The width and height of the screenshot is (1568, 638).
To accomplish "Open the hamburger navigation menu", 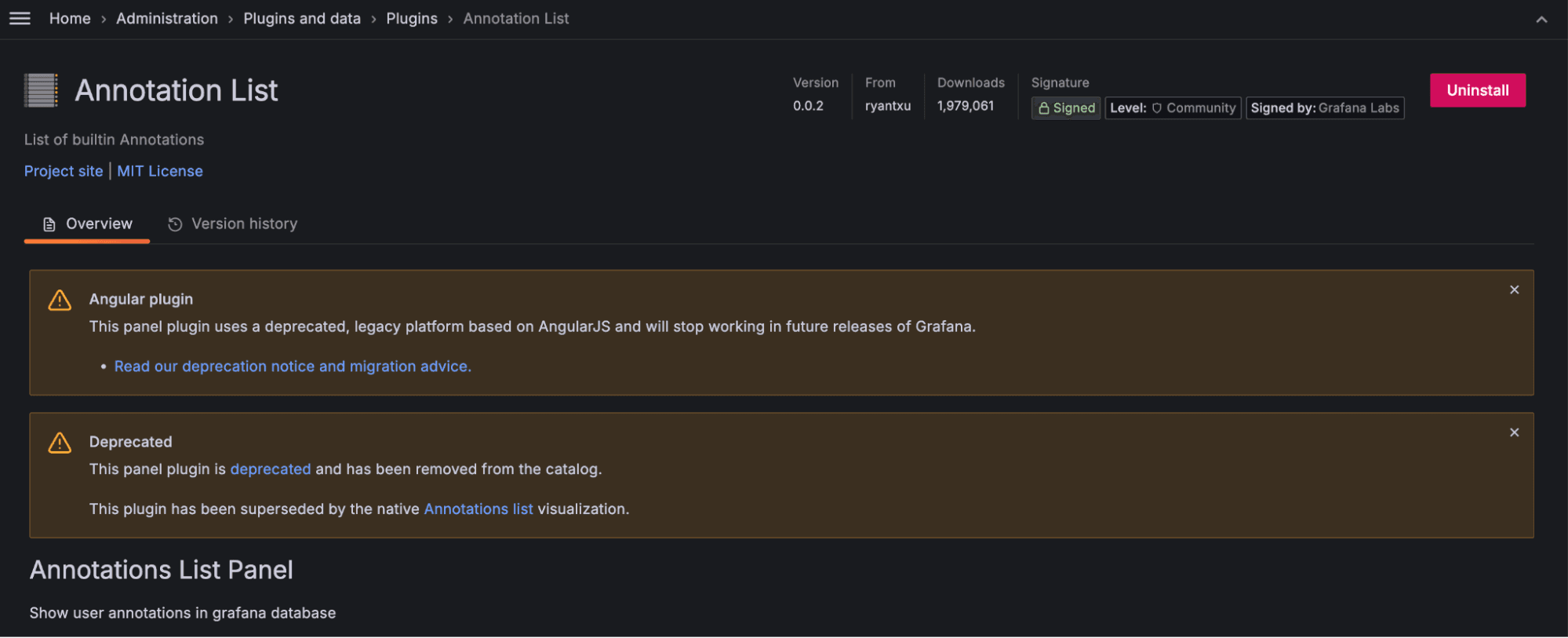I will click(x=20, y=18).
